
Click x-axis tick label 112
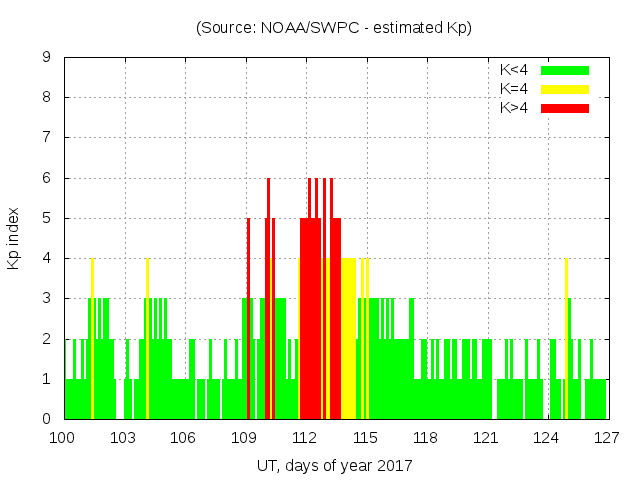(x=305, y=437)
